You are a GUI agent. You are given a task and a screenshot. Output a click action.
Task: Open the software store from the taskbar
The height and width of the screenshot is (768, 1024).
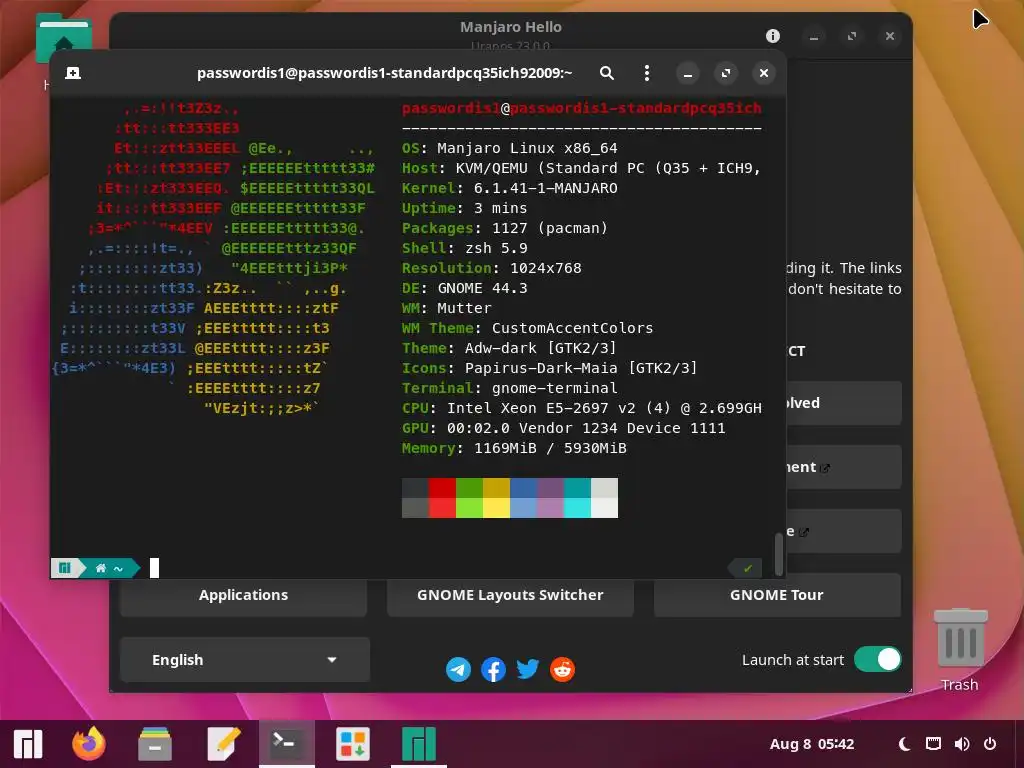tap(353, 744)
